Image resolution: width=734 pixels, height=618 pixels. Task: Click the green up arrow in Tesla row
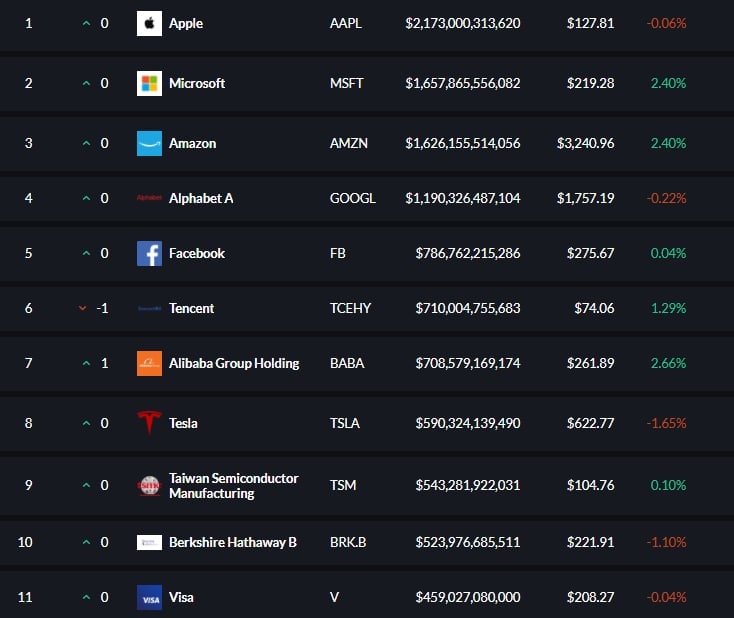[86, 423]
